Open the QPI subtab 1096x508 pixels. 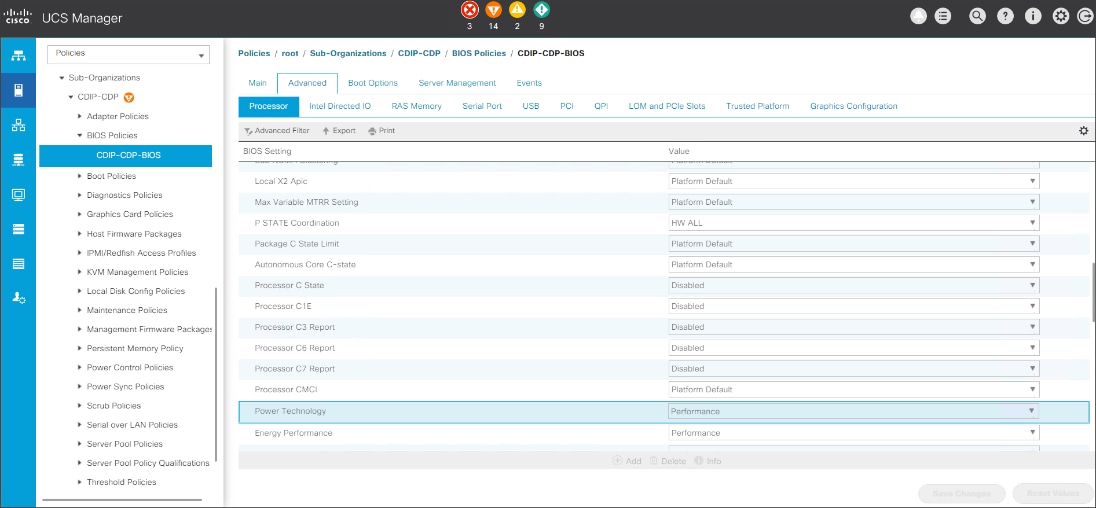[x=601, y=106]
